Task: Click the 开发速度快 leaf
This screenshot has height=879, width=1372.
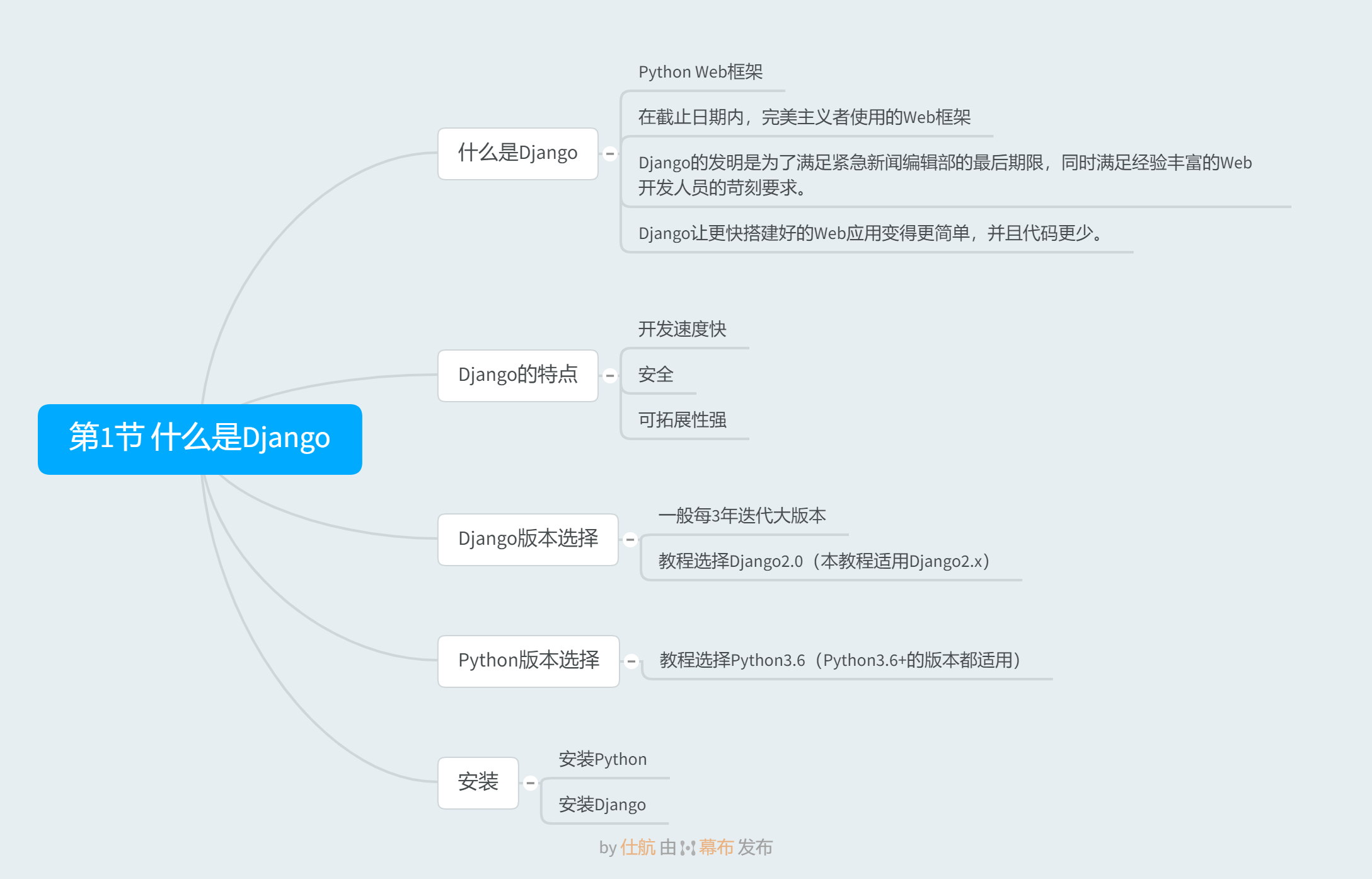Action: click(682, 329)
